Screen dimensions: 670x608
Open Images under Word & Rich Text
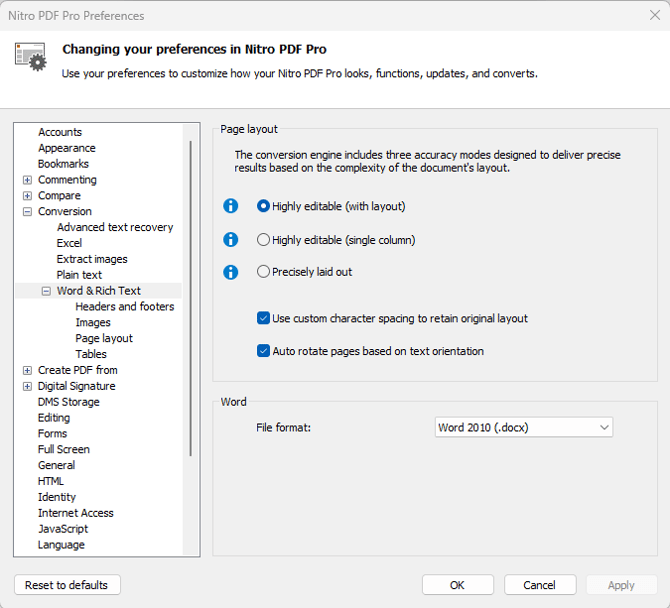point(93,323)
